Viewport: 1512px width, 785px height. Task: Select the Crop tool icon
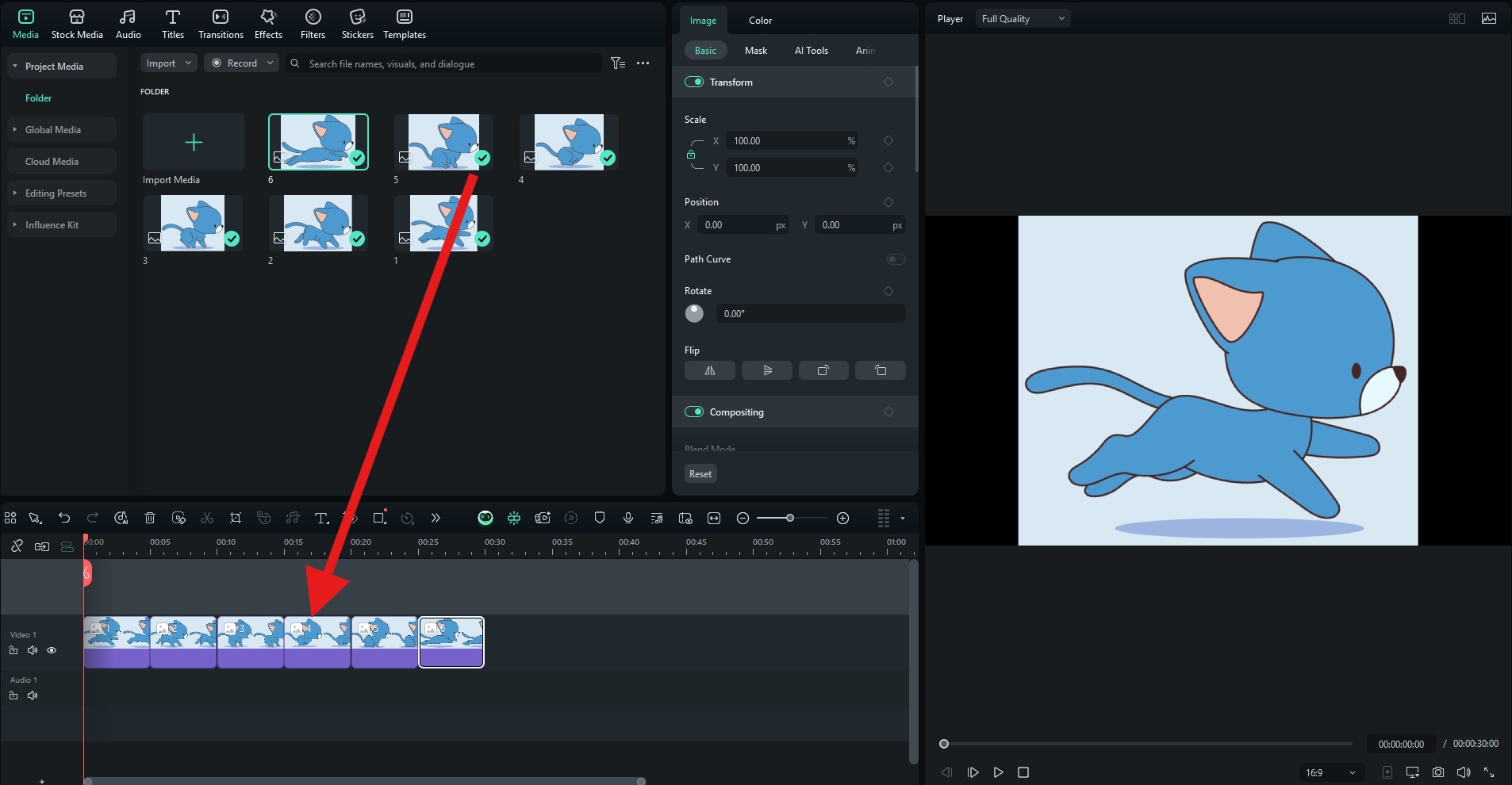[x=236, y=518]
